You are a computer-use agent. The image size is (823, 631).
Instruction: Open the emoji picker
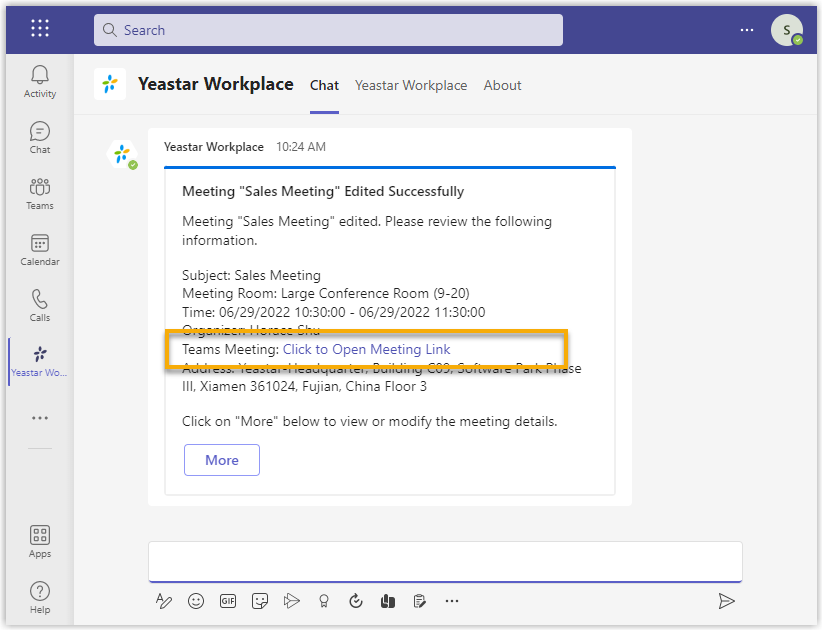point(196,601)
